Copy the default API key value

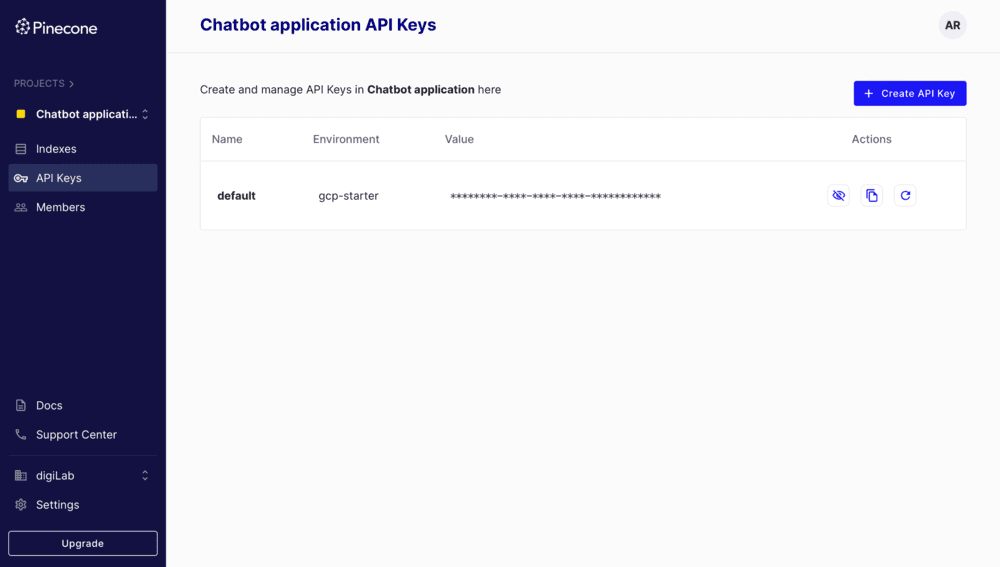872,196
